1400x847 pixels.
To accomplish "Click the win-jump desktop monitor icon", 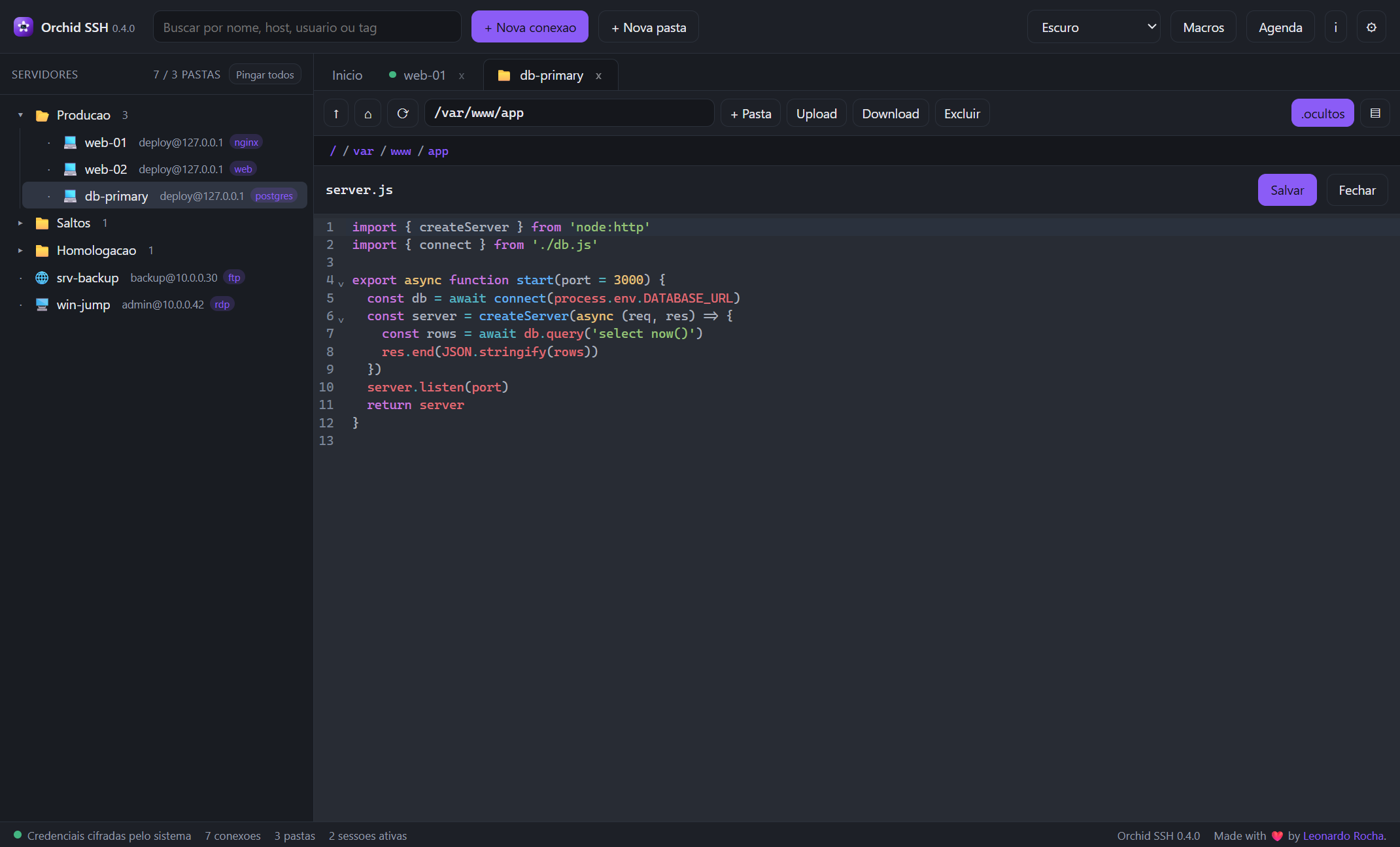I will click(x=42, y=304).
